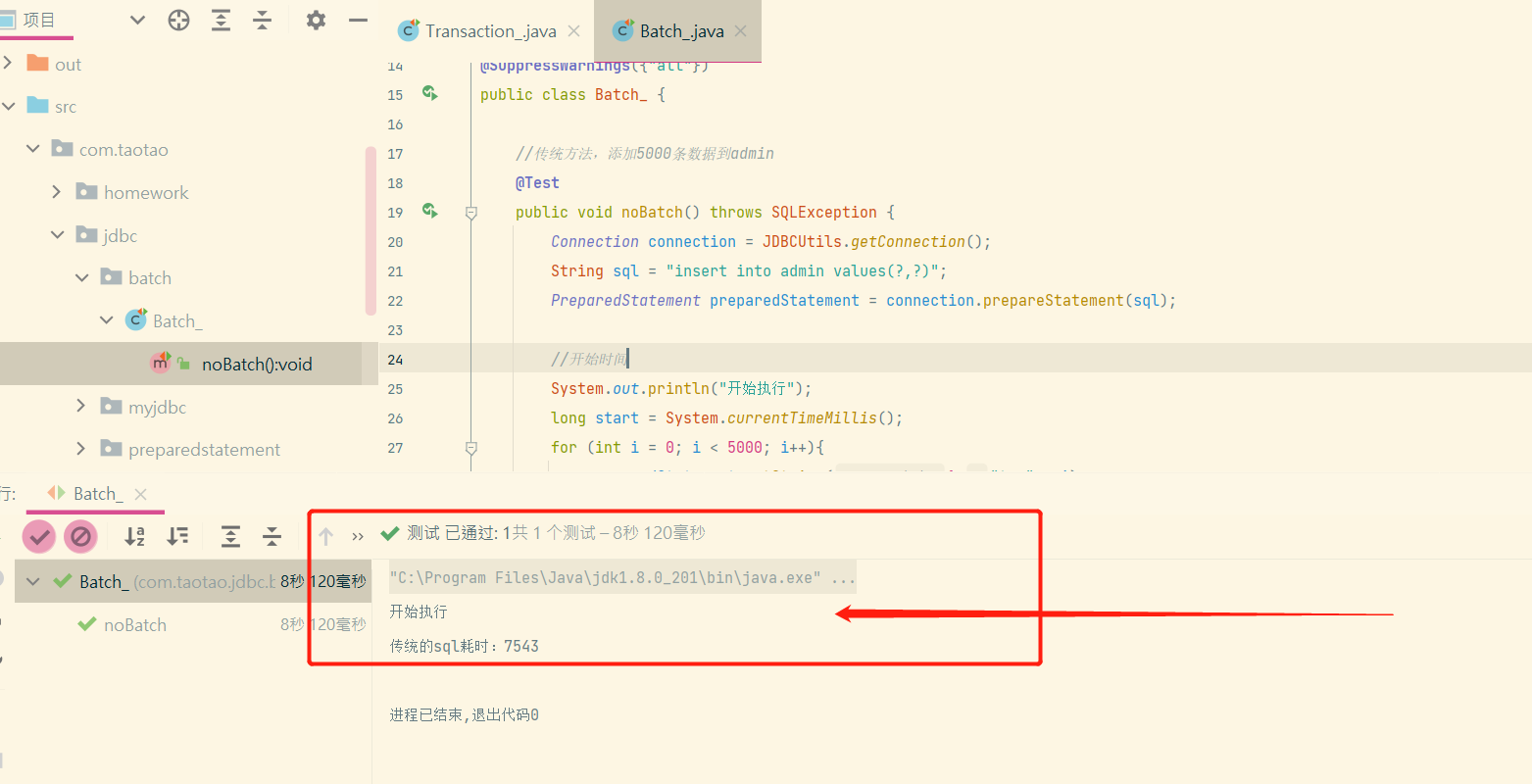Viewport: 1532px width, 784px height.
Task: Click the locate/select opened file target icon
Action: click(178, 20)
